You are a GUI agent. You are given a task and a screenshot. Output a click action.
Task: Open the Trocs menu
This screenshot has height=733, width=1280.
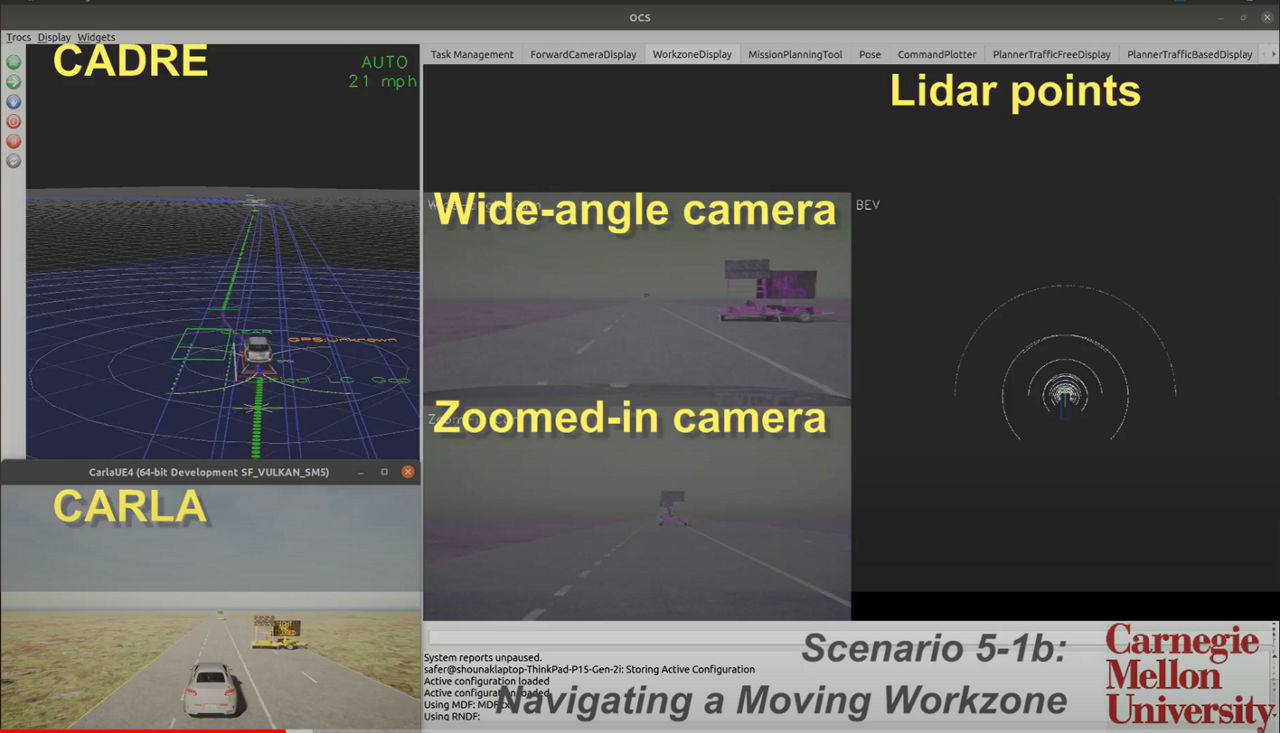click(18, 38)
